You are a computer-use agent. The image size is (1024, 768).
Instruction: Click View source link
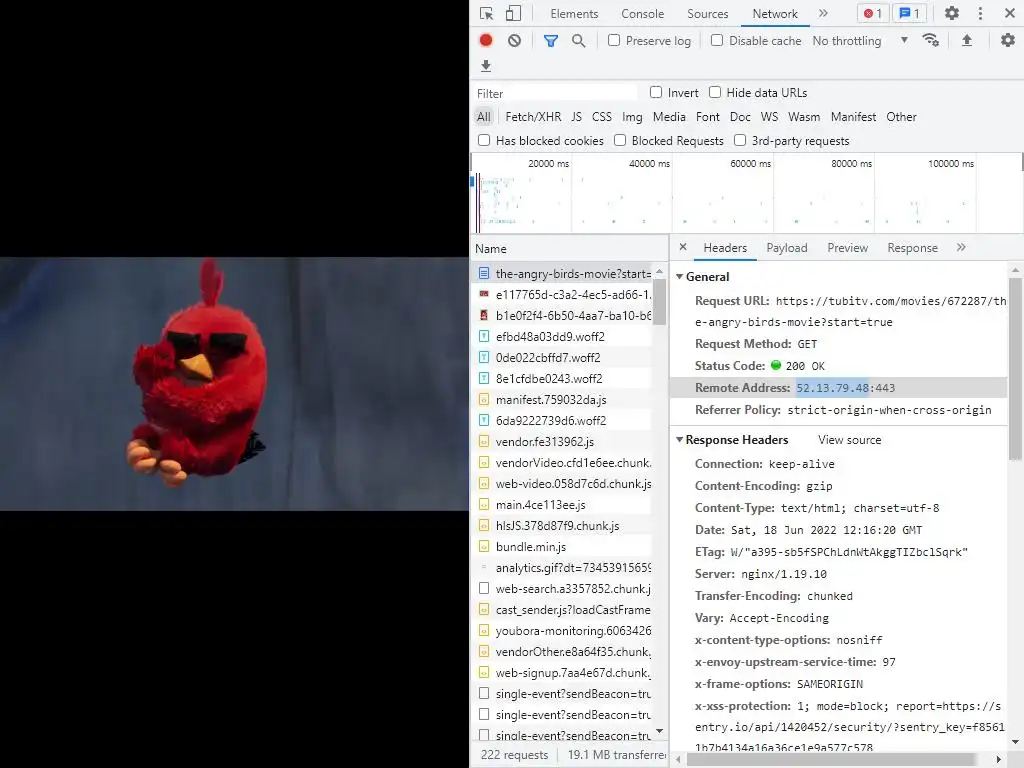click(x=849, y=440)
